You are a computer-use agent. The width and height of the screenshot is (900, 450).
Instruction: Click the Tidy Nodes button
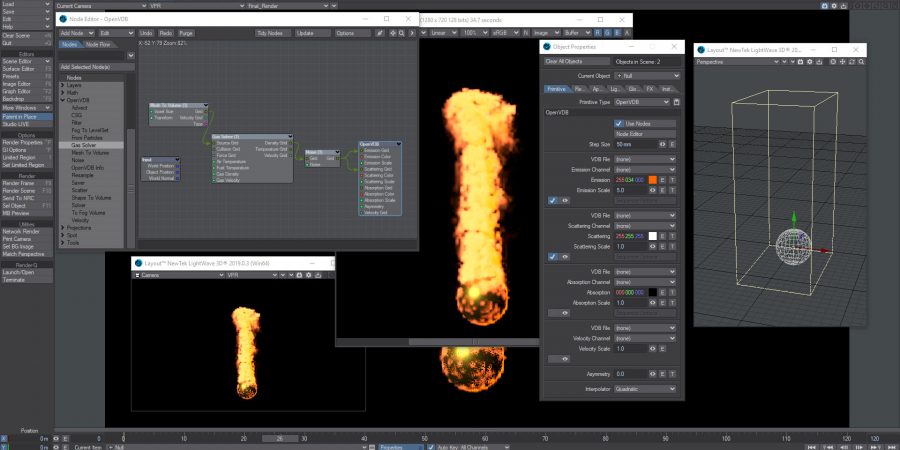pos(272,33)
